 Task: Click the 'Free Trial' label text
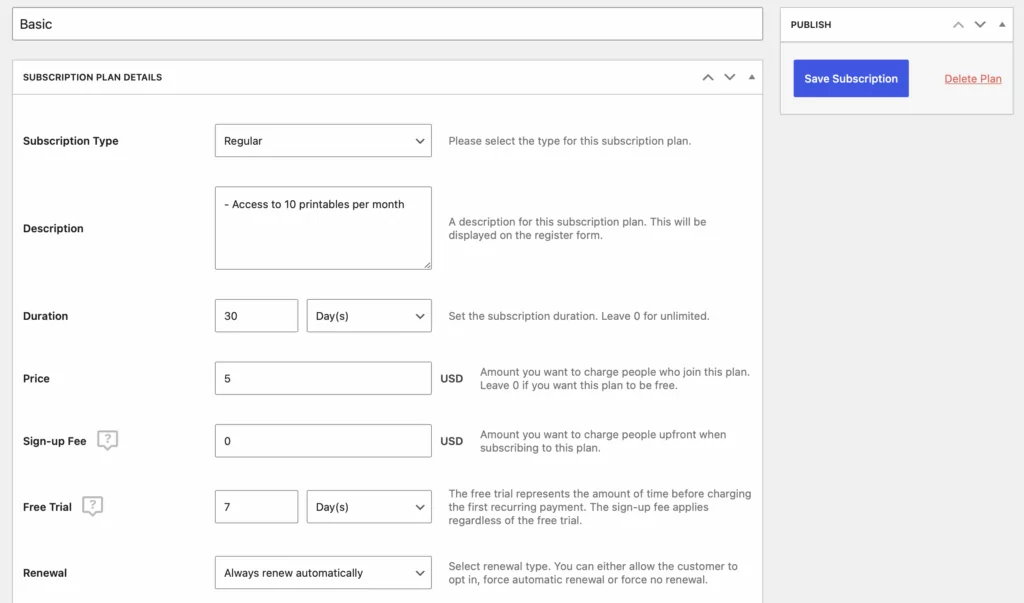(47, 506)
